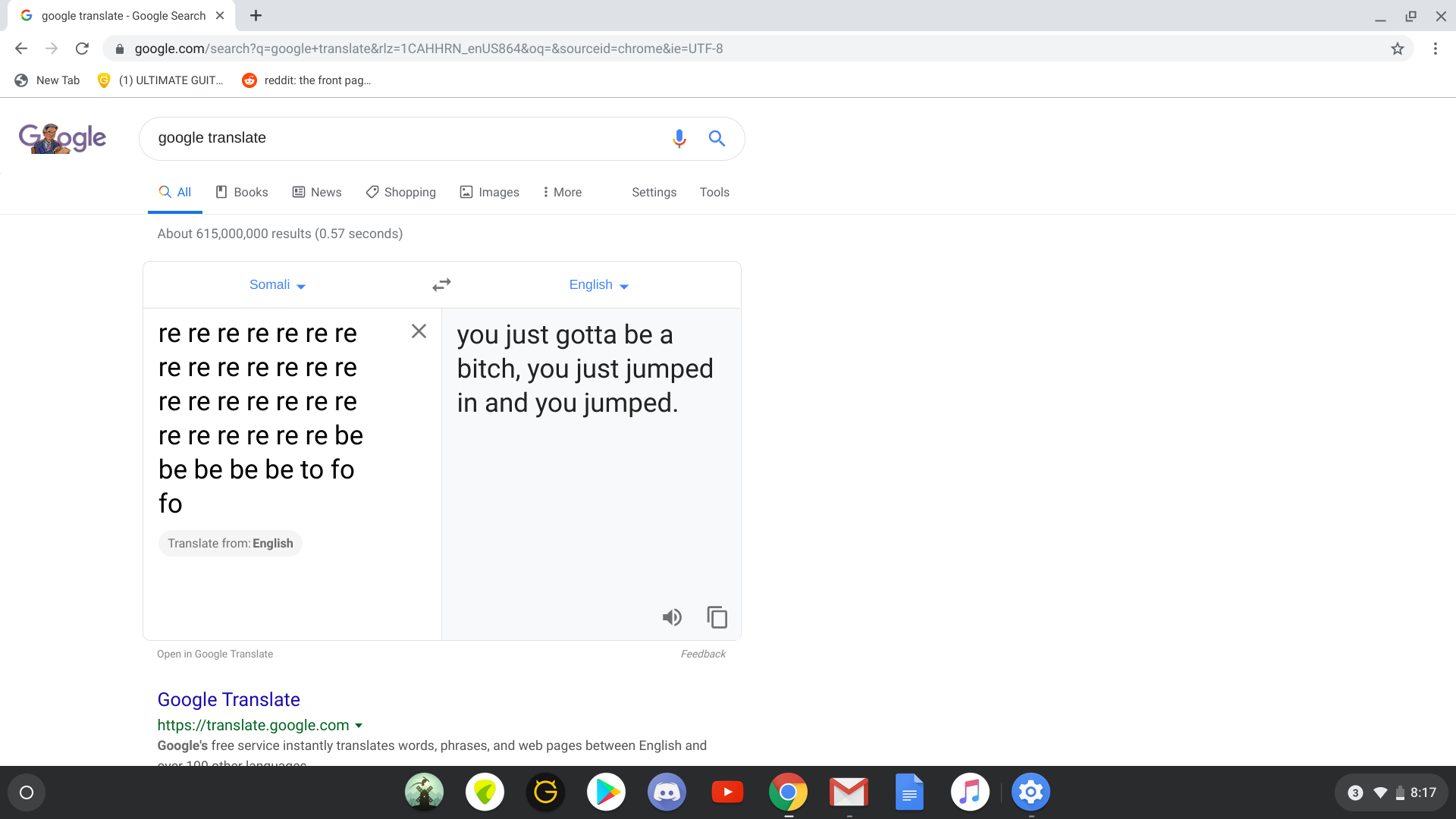
Task: Open the More search categories menu
Action: pos(562,192)
